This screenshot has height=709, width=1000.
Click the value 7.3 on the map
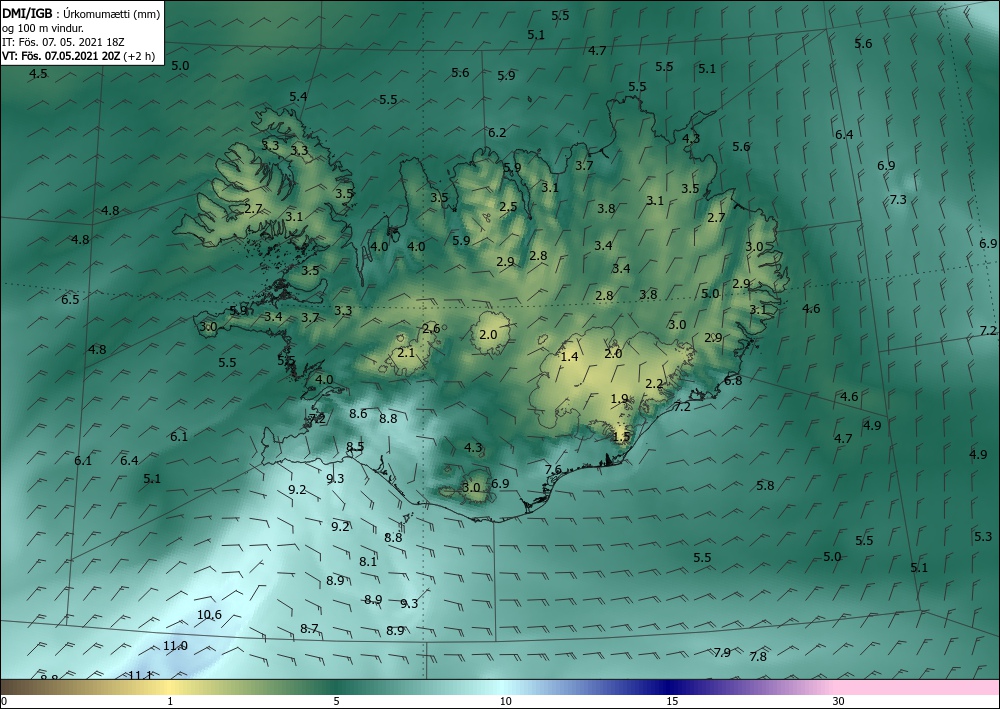tap(898, 200)
